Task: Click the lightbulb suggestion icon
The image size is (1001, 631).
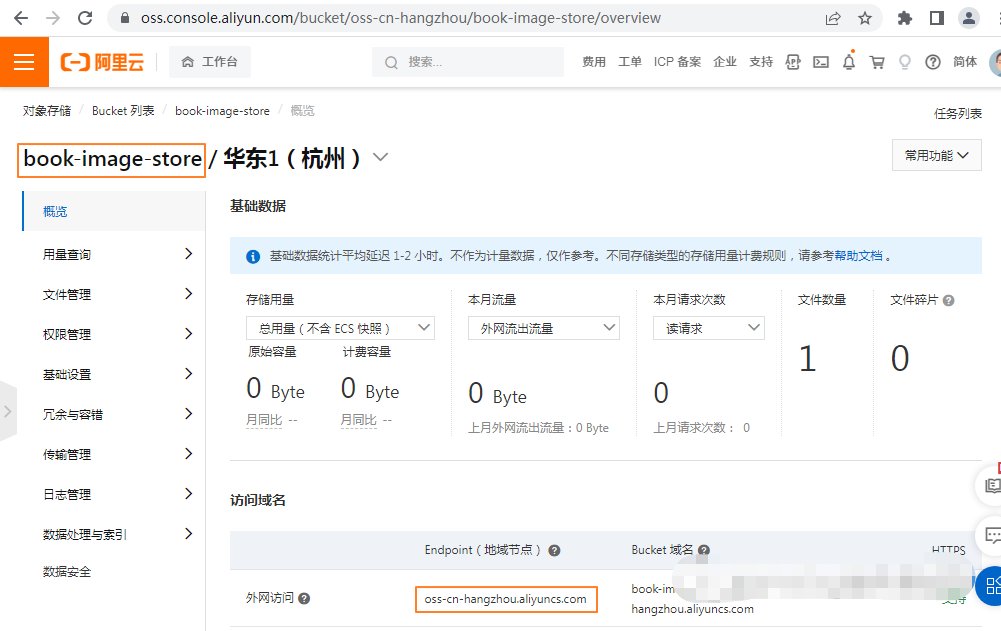Action: coord(905,62)
